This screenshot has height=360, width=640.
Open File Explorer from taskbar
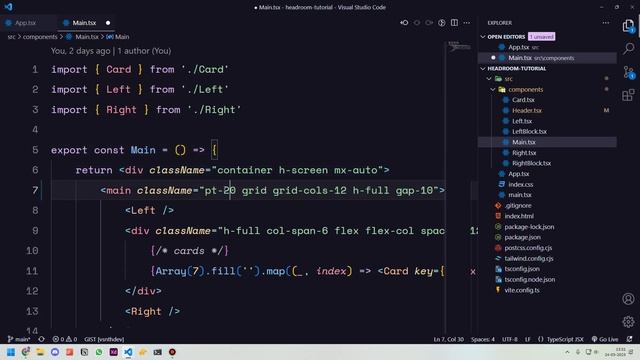coord(40,352)
